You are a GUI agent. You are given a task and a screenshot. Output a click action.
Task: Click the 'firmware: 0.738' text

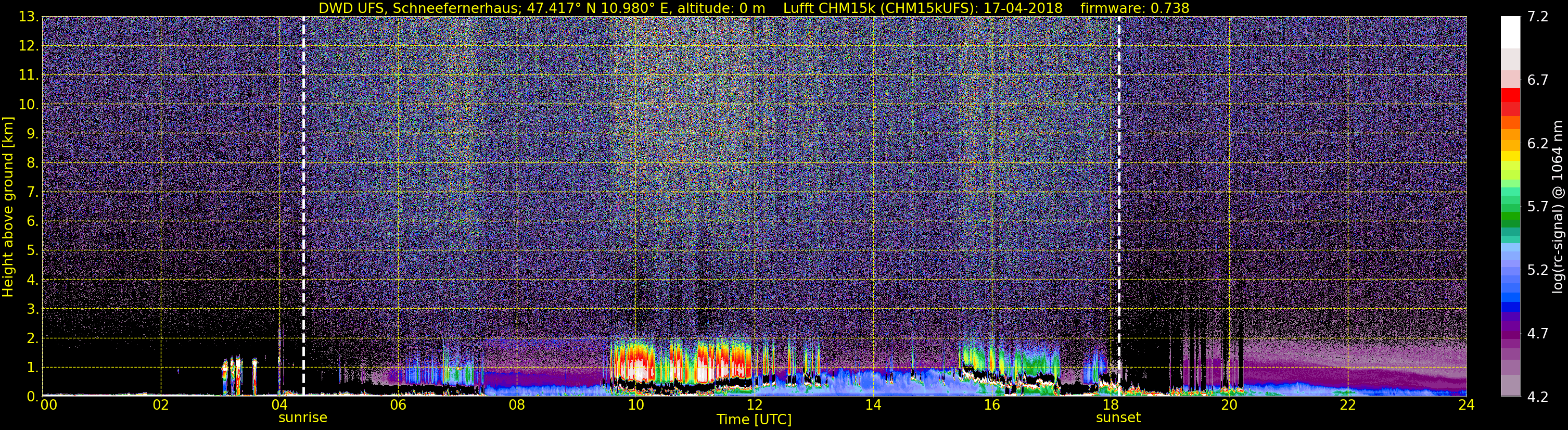pos(1134,8)
